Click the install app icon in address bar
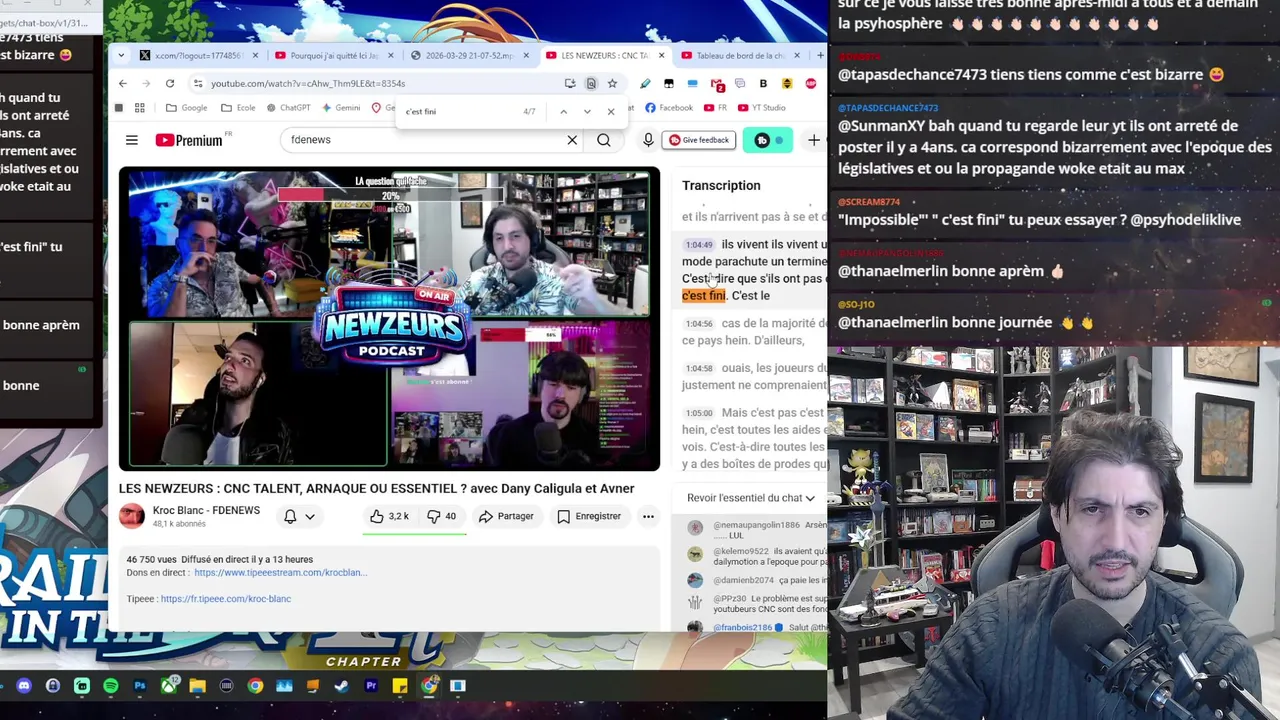This screenshot has width=1280, height=720. [x=569, y=84]
